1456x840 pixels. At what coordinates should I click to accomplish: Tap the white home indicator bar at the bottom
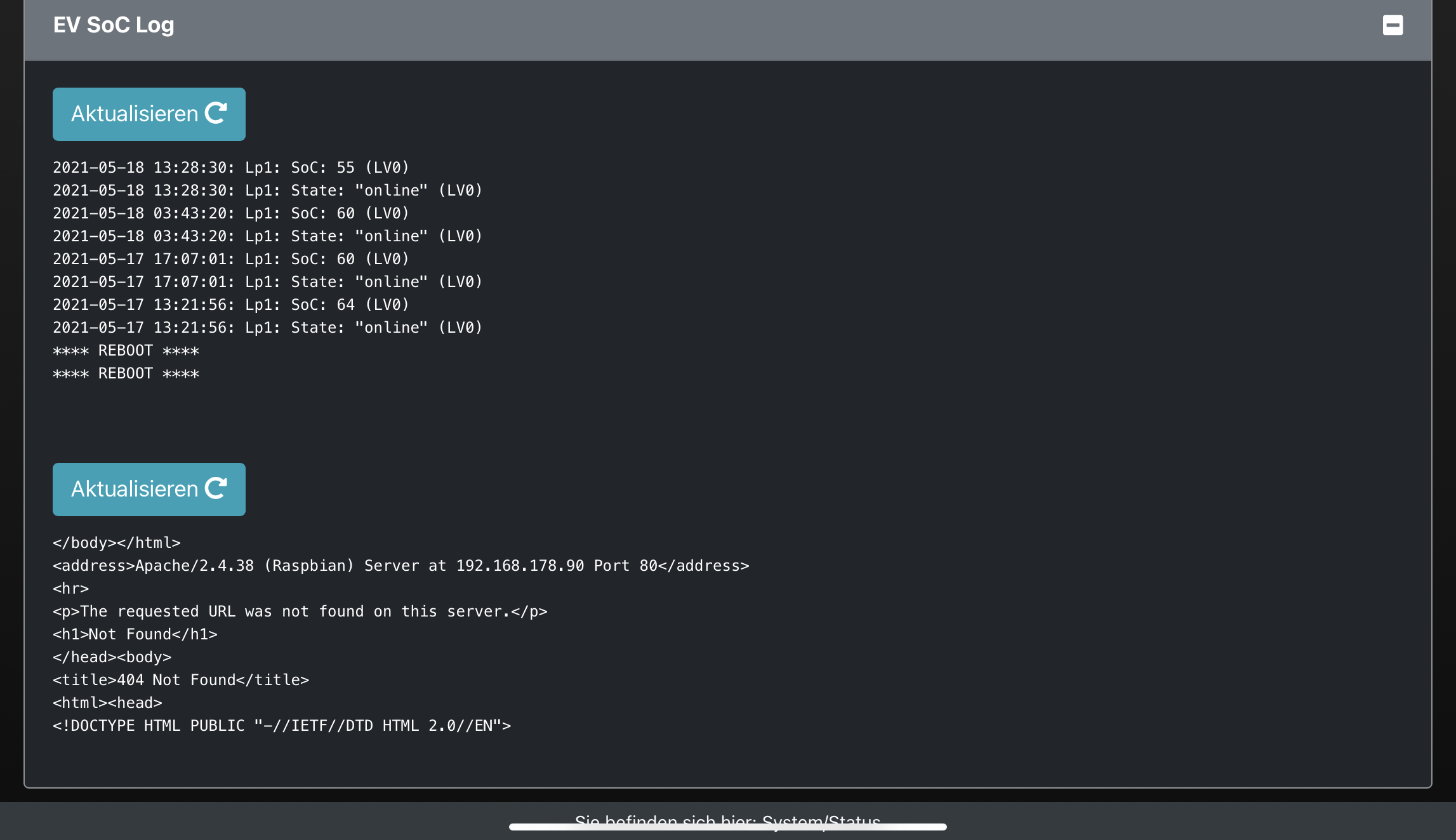[727, 827]
